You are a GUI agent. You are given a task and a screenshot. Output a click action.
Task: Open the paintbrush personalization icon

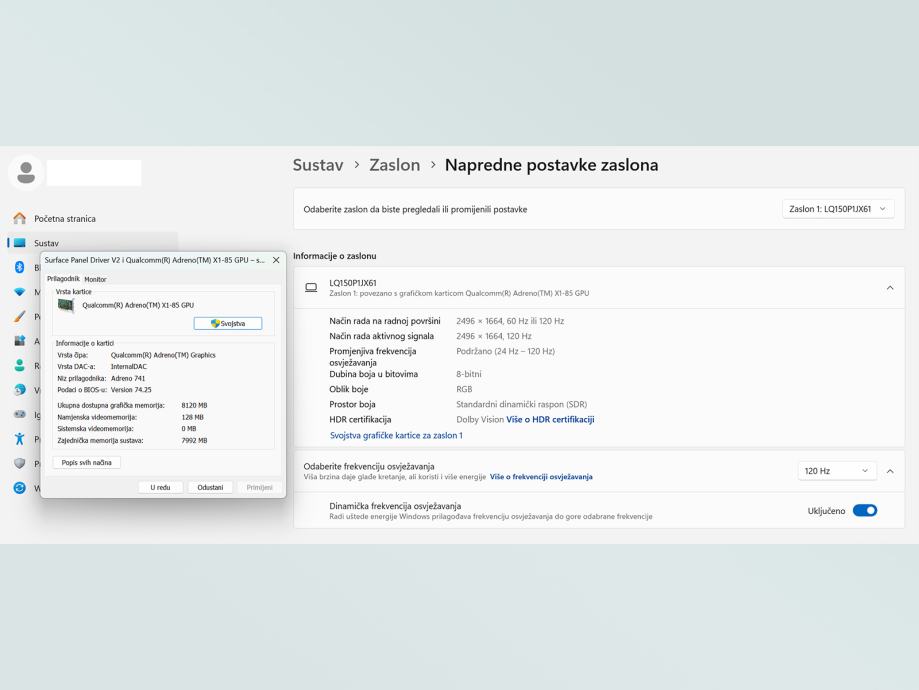point(19,316)
